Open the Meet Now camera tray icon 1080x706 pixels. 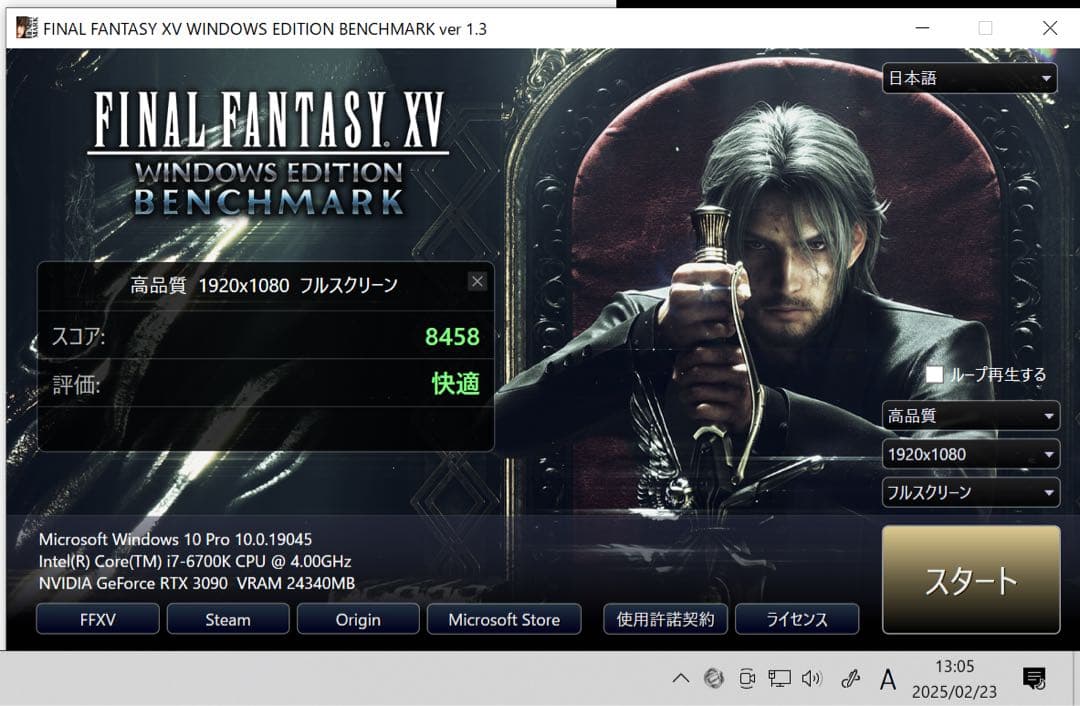pyautogui.click(x=746, y=679)
